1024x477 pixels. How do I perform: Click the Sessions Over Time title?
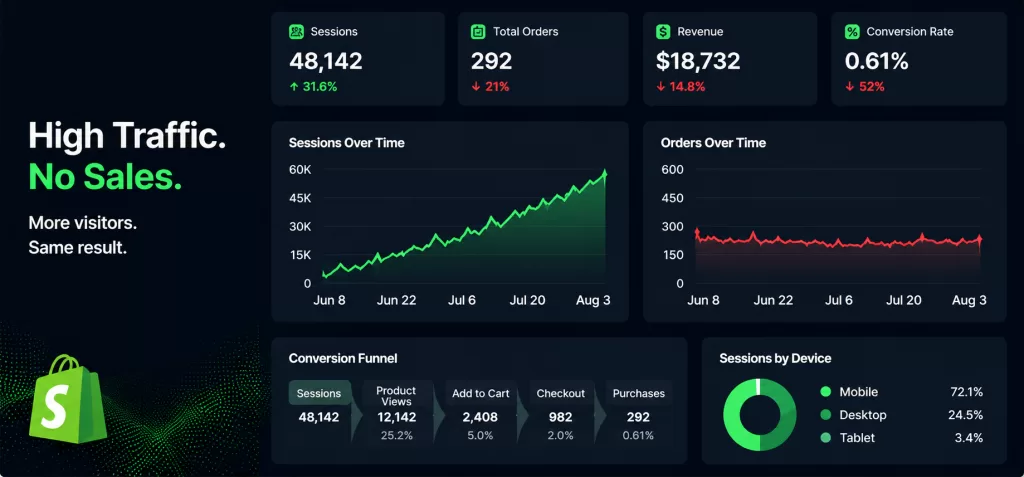[x=347, y=142]
